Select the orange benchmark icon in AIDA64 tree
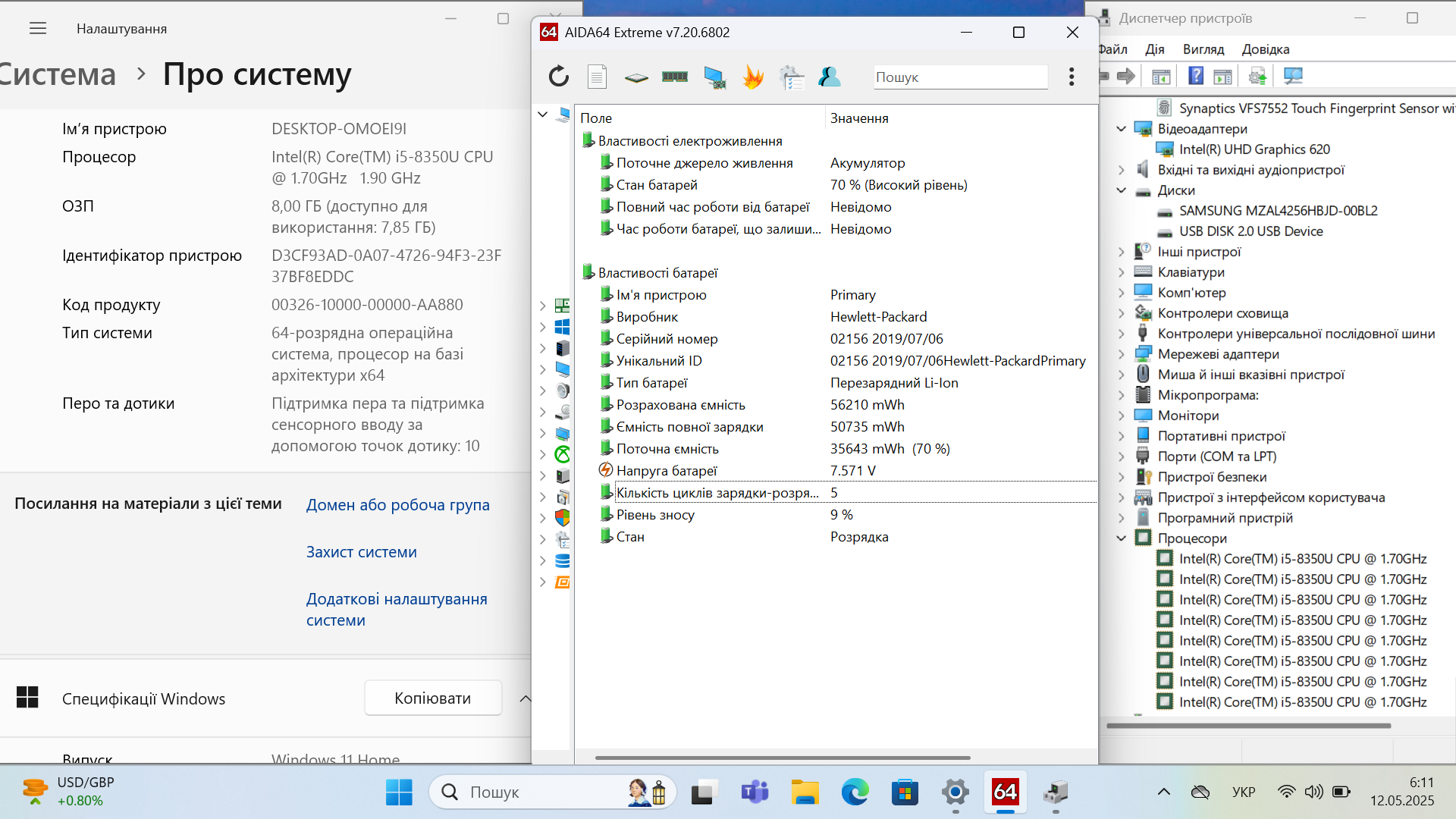Viewport: 1456px width, 819px height. [562, 582]
